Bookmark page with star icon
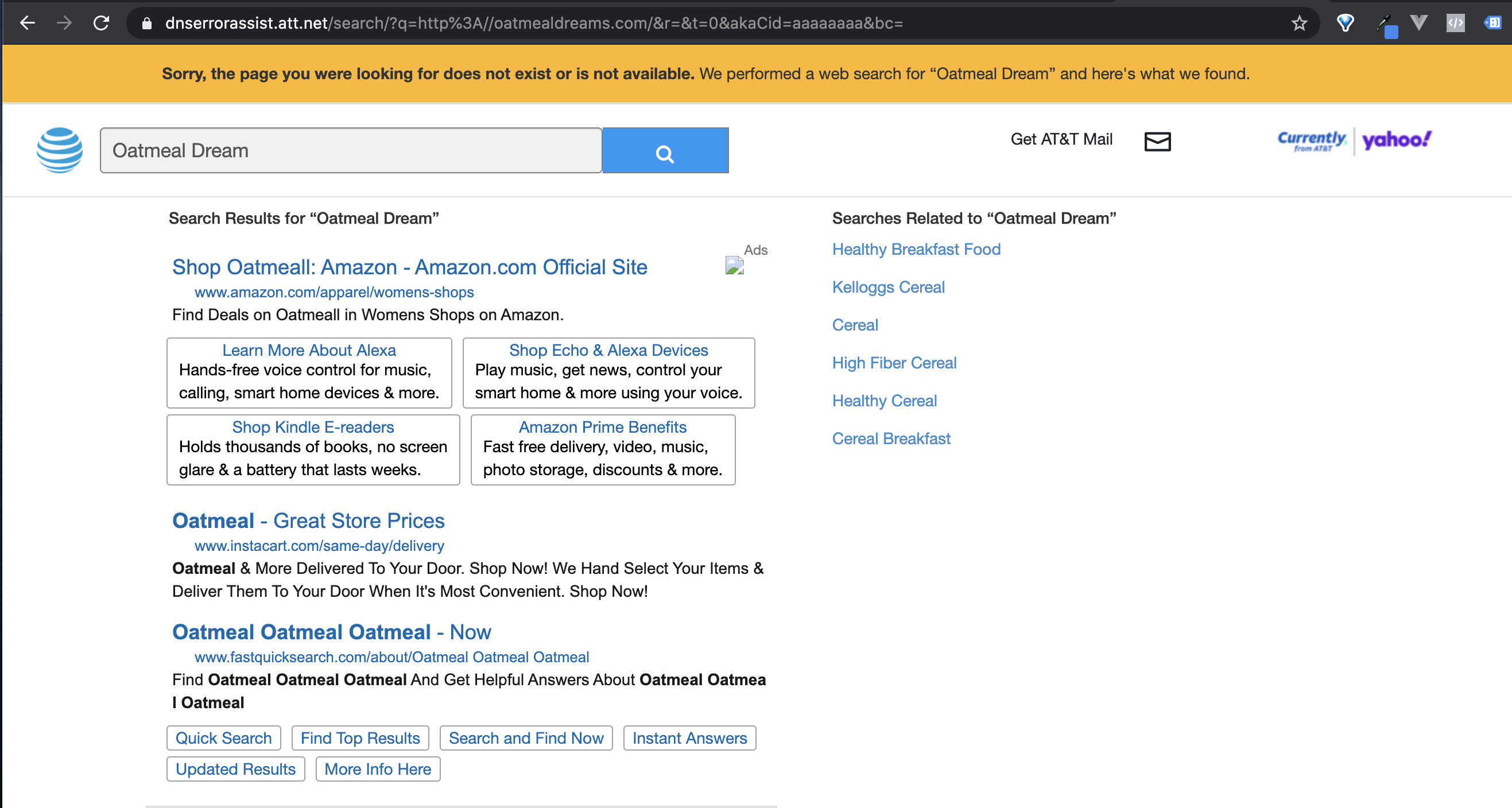This screenshot has width=1512, height=808. (1299, 23)
